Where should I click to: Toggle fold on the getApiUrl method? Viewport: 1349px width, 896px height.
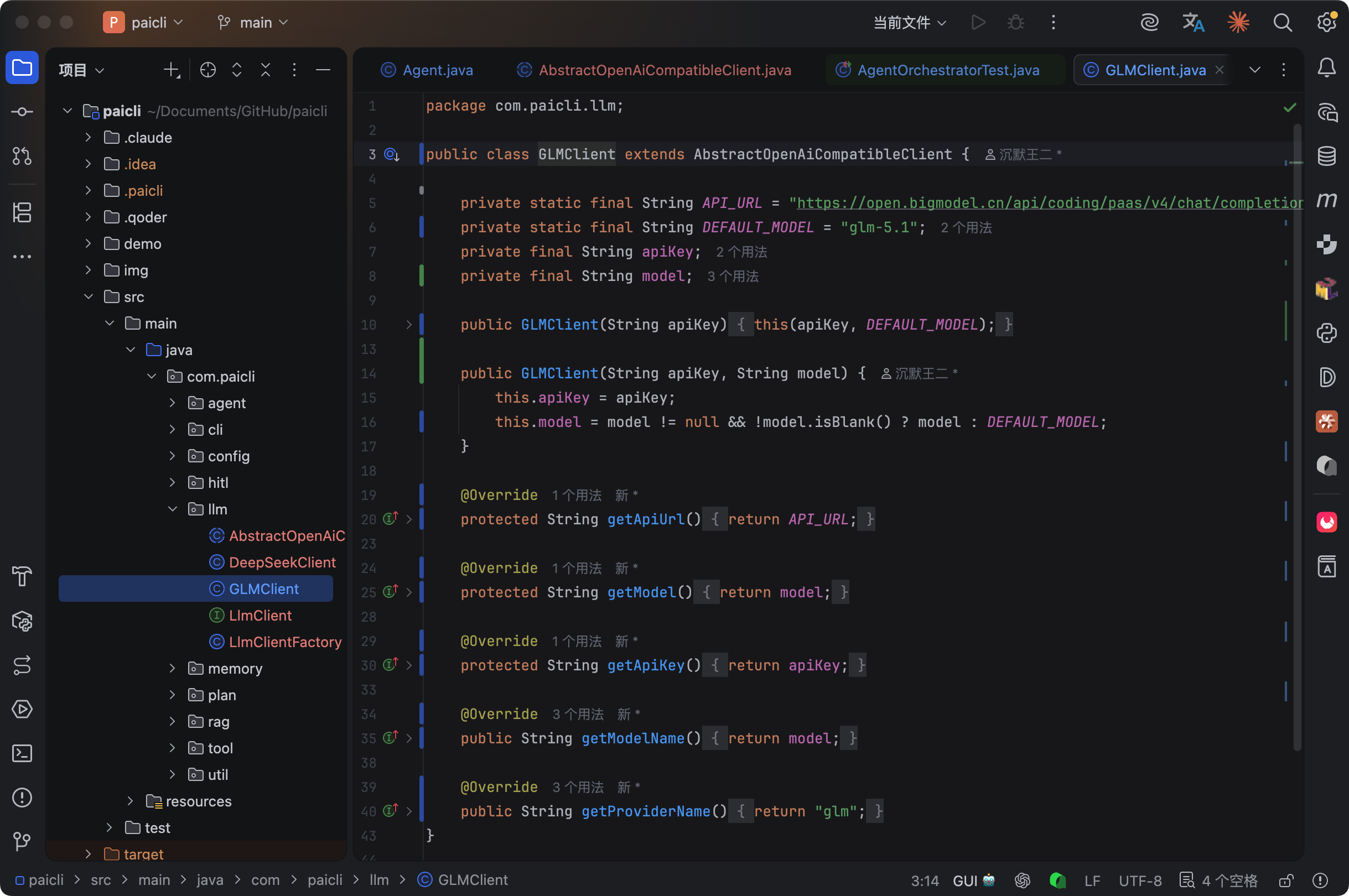pyautogui.click(x=409, y=519)
